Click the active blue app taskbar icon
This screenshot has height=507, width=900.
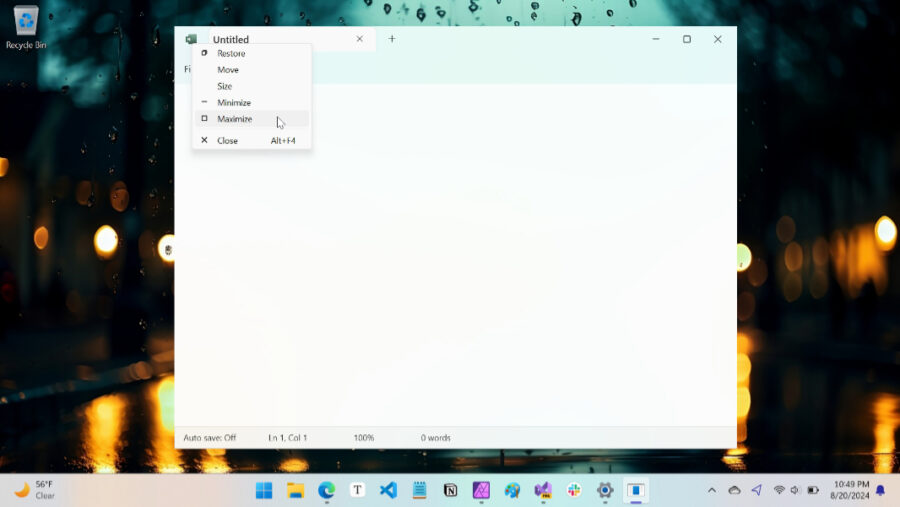pyautogui.click(x=636, y=490)
